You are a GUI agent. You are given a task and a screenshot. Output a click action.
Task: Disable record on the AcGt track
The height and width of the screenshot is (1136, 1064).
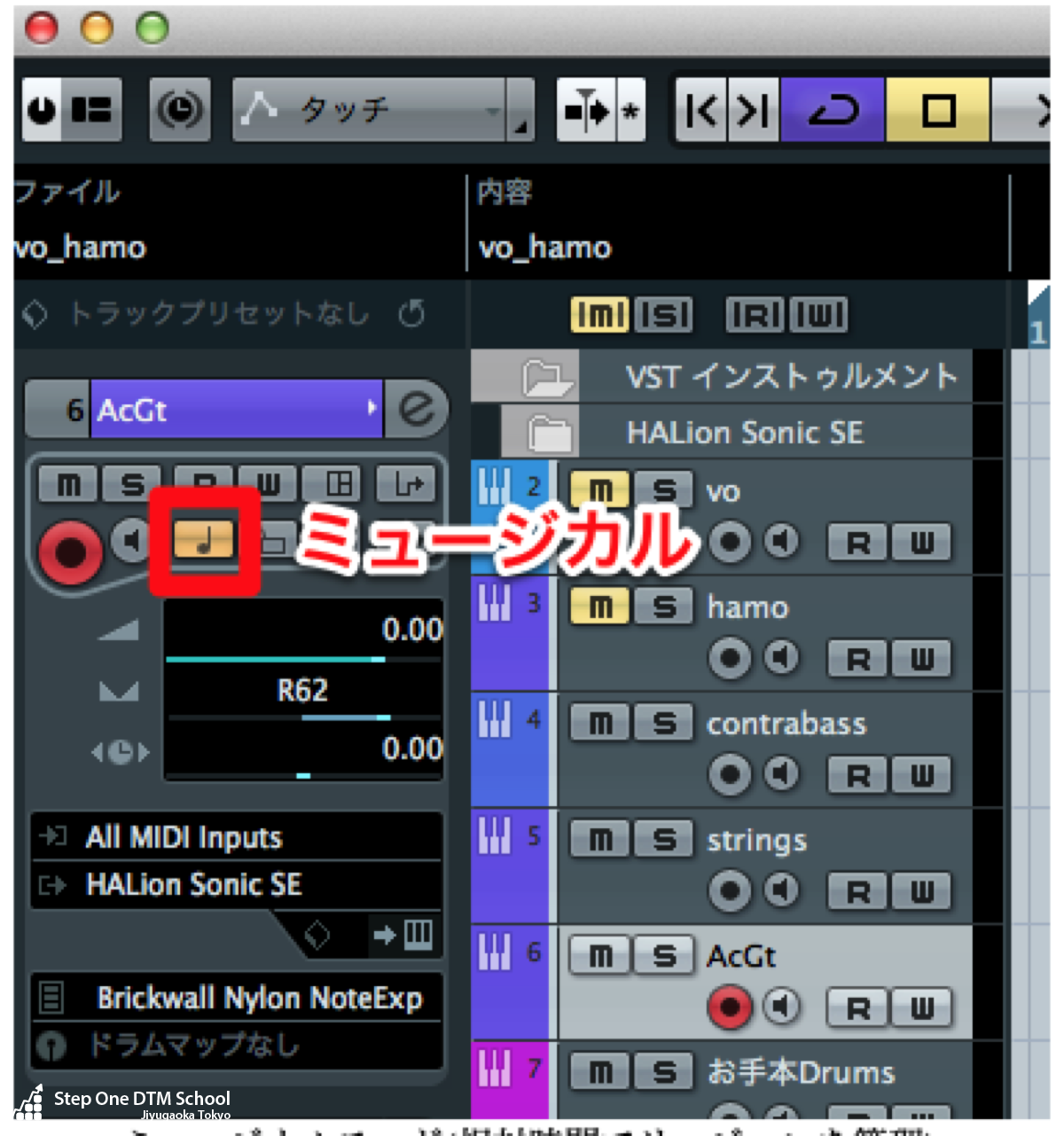pyautogui.click(x=730, y=1007)
